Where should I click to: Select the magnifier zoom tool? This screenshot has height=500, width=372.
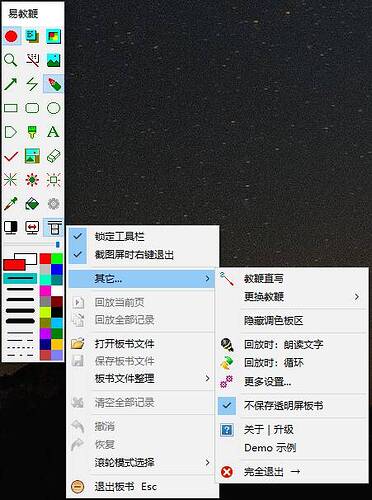(x=11, y=60)
